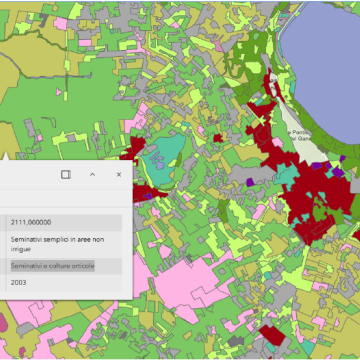Click the label text on the white map polygon
The width and height of the screenshot is (360, 360).
(300, 135)
